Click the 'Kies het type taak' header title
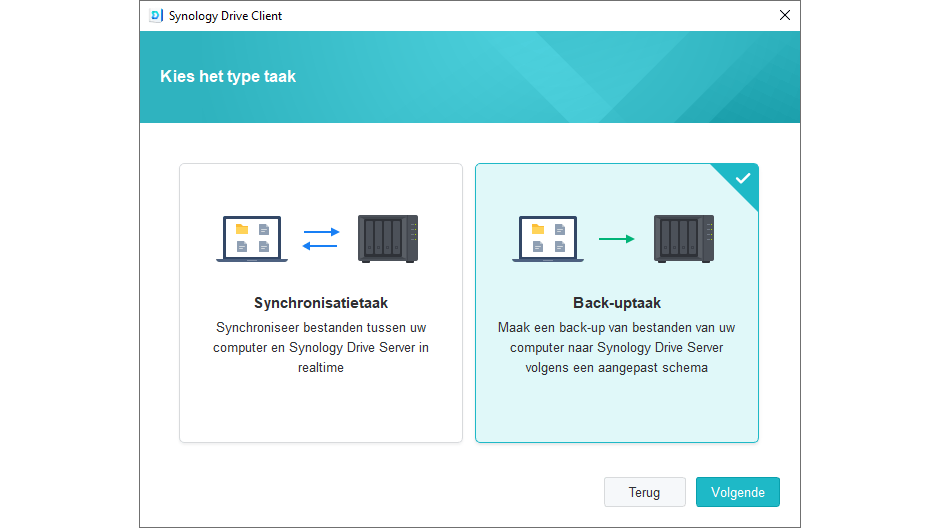The width and height of the screenshot is (939, 528). pyautogui.click(x=228, y=77)
